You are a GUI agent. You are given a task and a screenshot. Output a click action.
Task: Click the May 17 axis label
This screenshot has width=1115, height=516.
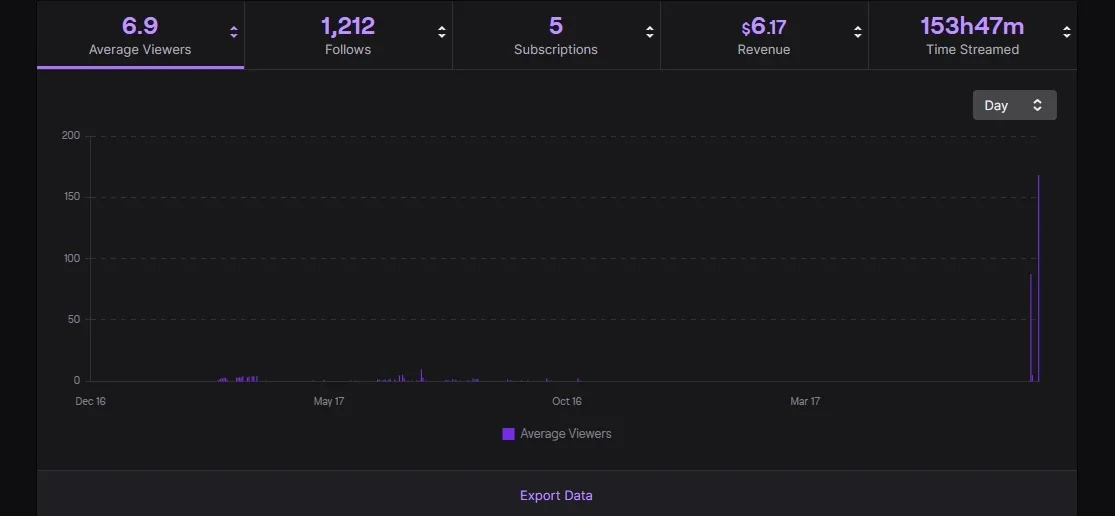(329, 401)
